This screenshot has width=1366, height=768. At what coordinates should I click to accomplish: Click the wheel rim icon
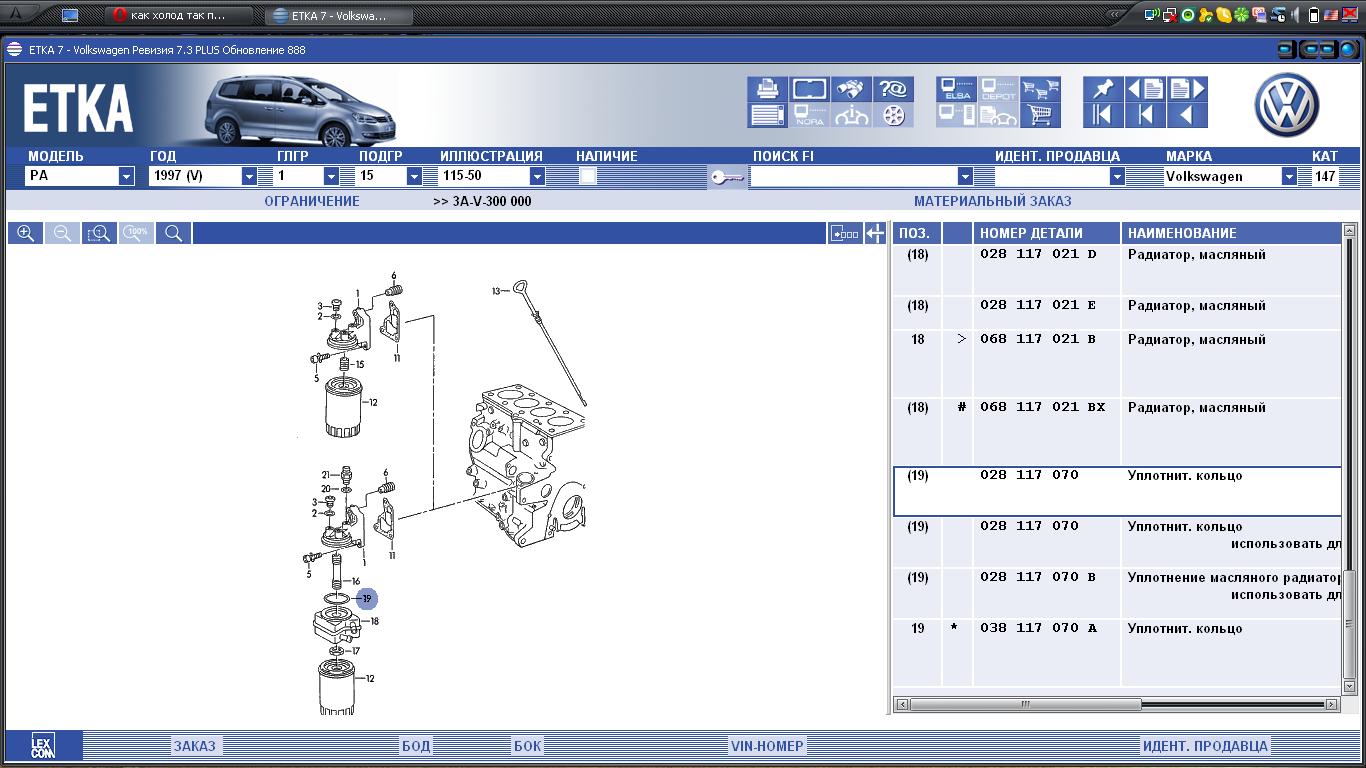893,115
